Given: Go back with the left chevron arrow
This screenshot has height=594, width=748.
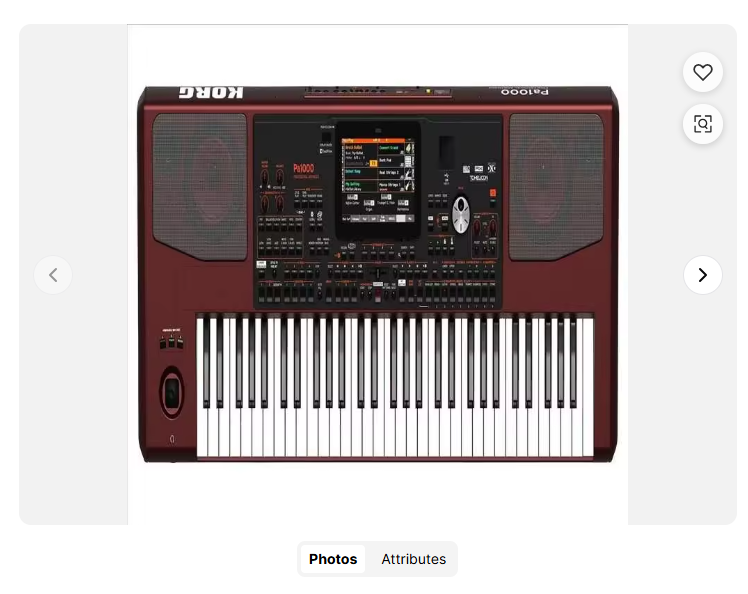Looking at the screenshot, I should (53, 275).
